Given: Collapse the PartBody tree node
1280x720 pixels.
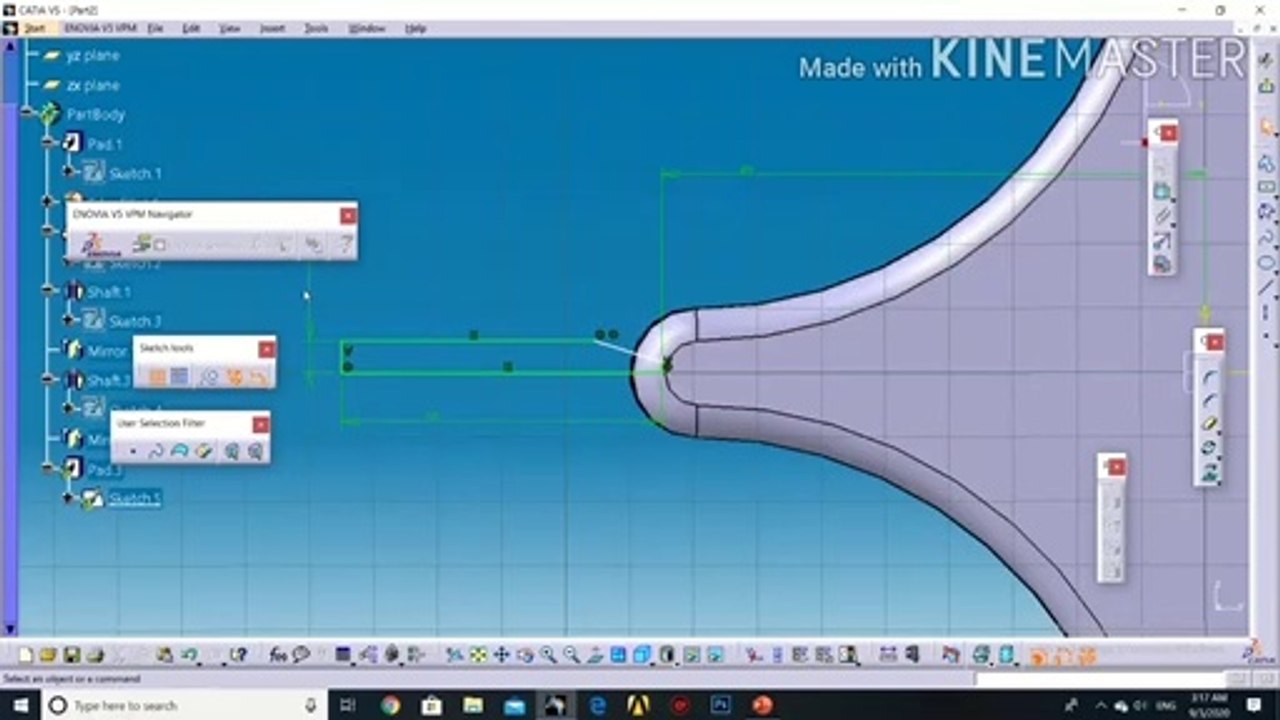Looking at the screenshot, I should 29,112.
